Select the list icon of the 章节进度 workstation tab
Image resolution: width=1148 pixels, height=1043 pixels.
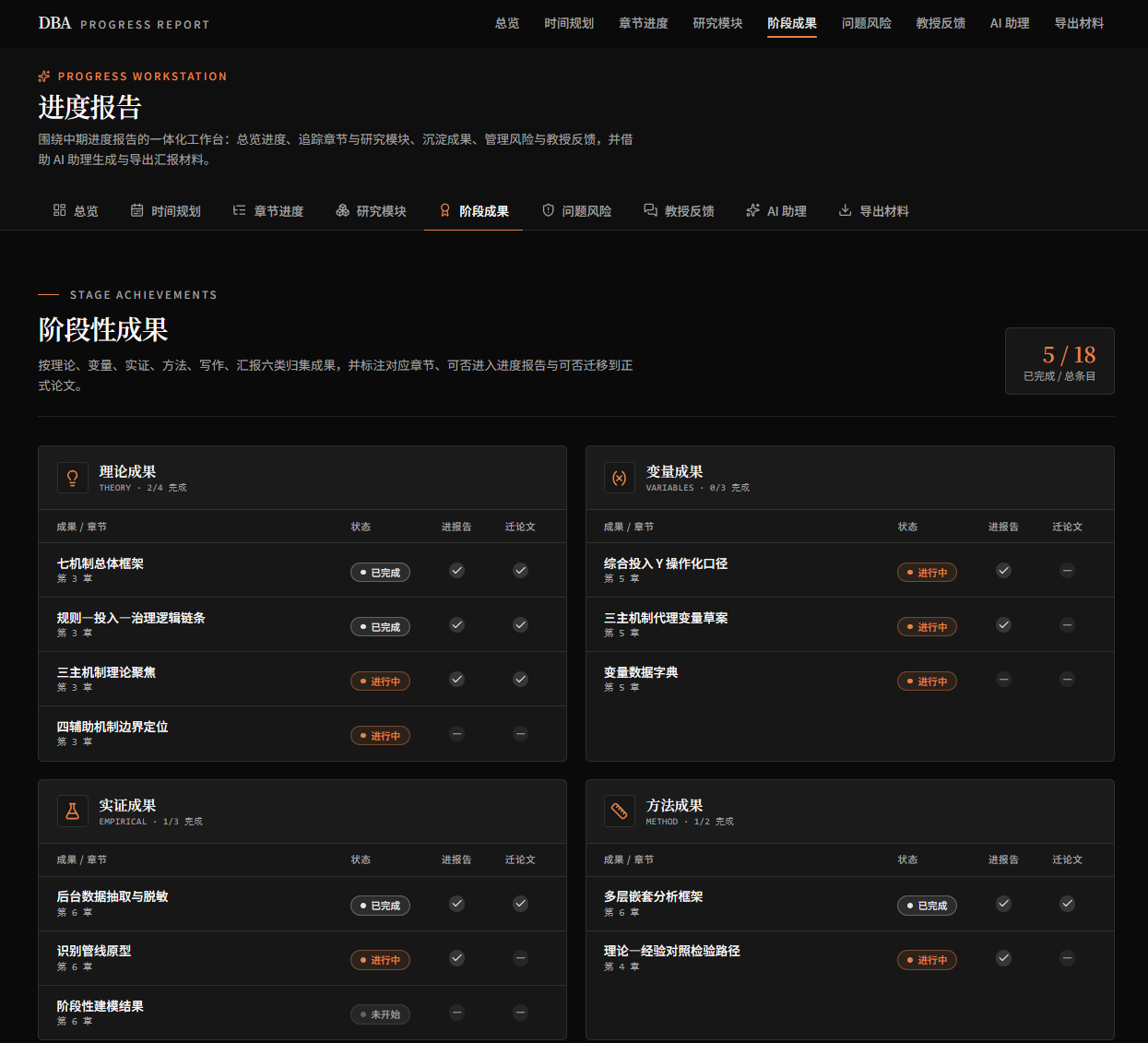point(240,210)
